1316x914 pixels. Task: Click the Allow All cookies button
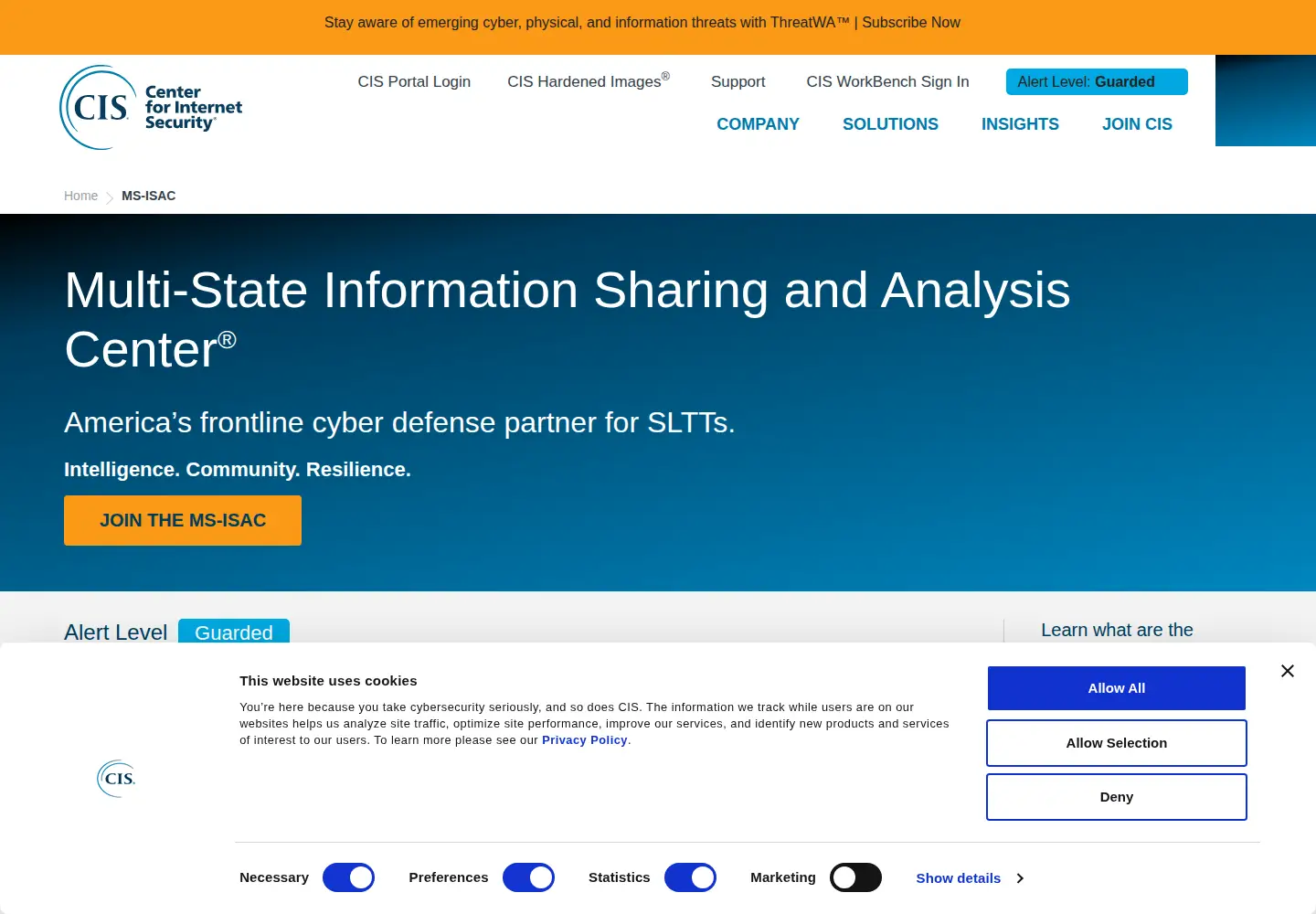[1116, 688]
